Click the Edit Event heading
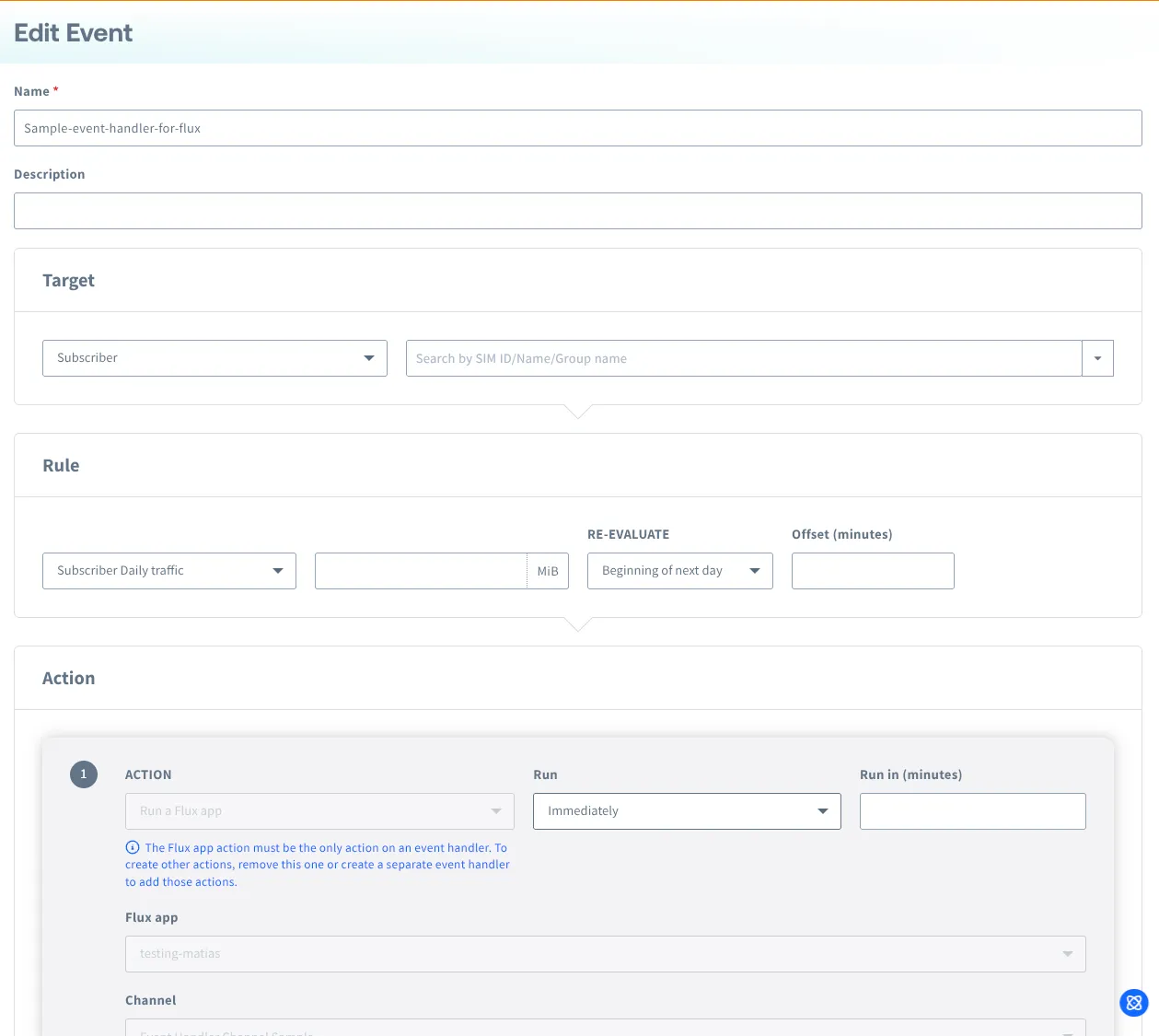The width and height of the screenshot is (1159, 1036). [x=74, y=33]
